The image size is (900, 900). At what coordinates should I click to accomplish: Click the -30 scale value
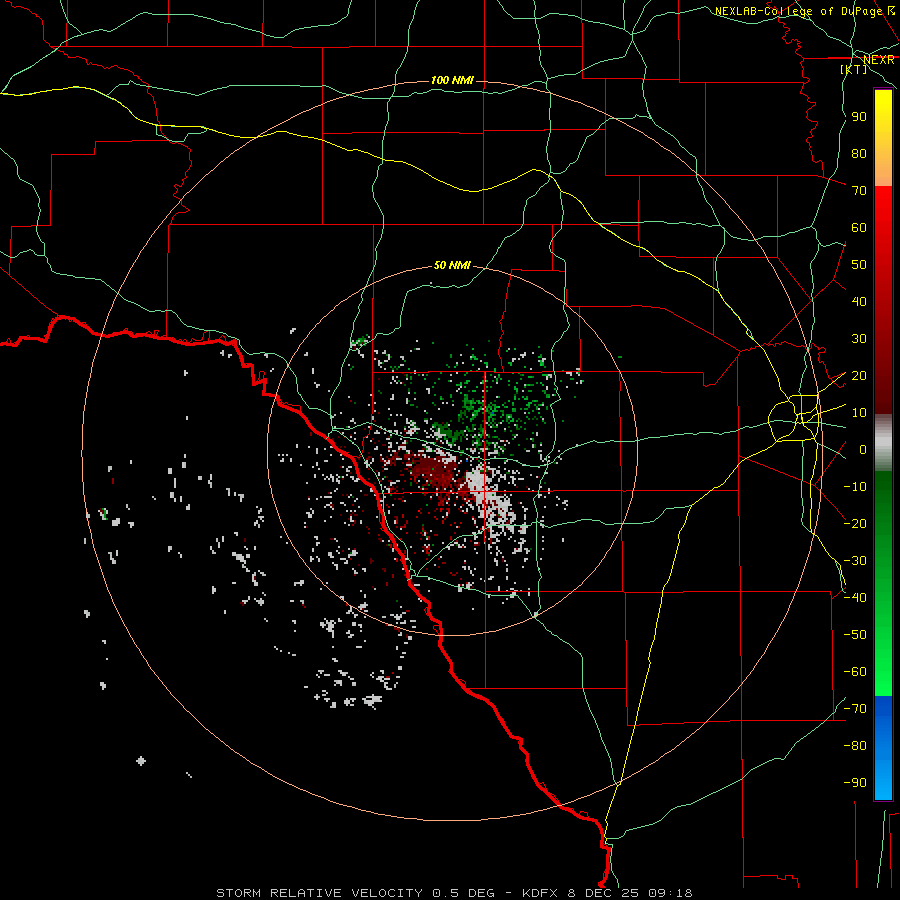855,561
